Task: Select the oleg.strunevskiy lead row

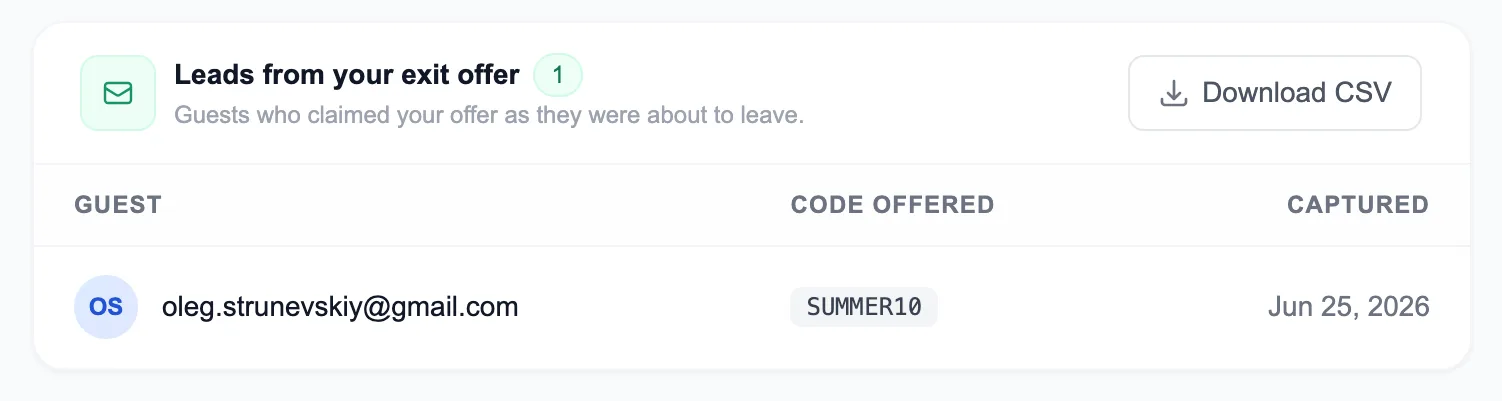Action: point(752,307)
